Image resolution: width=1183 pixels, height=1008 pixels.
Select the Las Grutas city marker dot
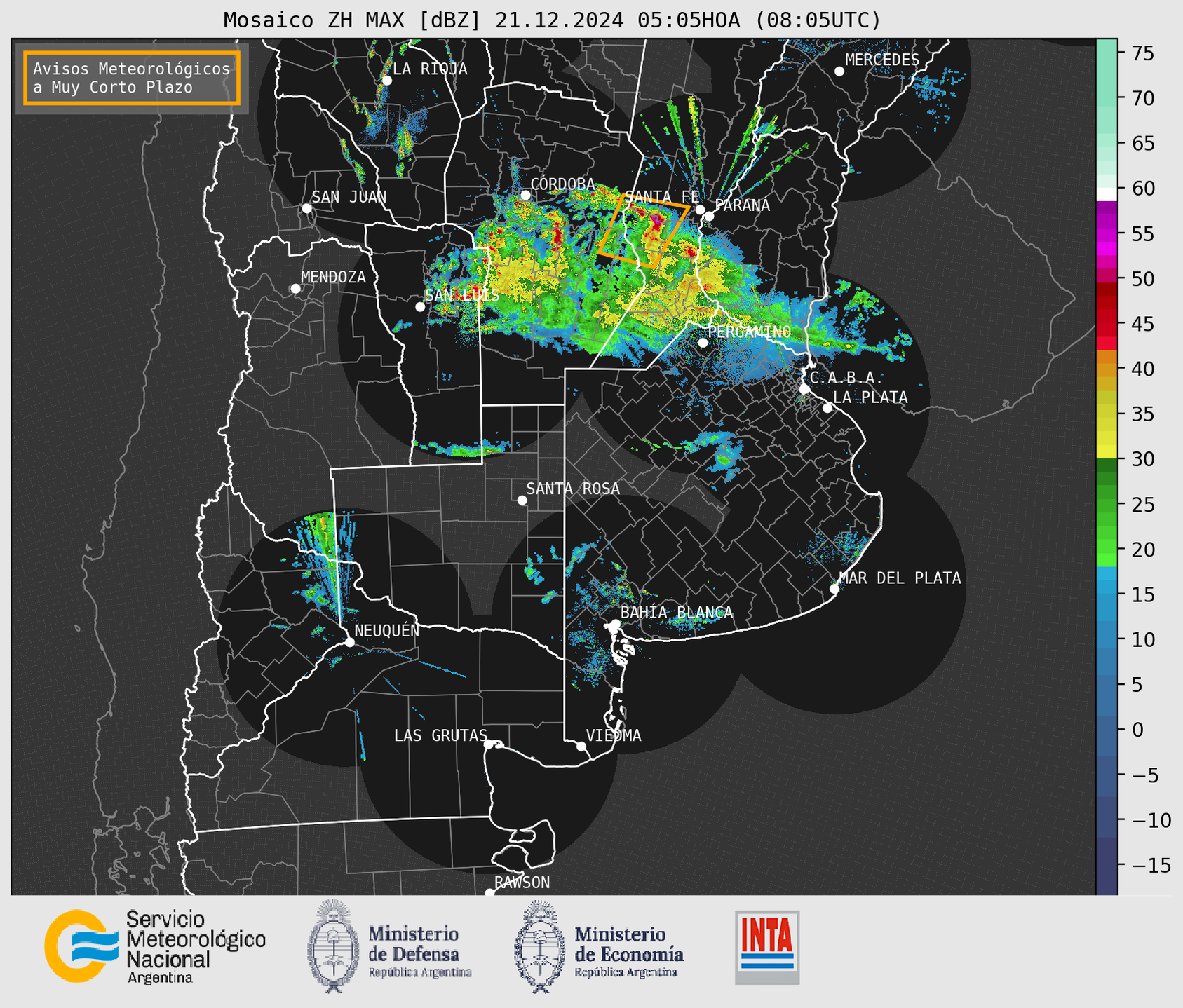tap(489, 744)
